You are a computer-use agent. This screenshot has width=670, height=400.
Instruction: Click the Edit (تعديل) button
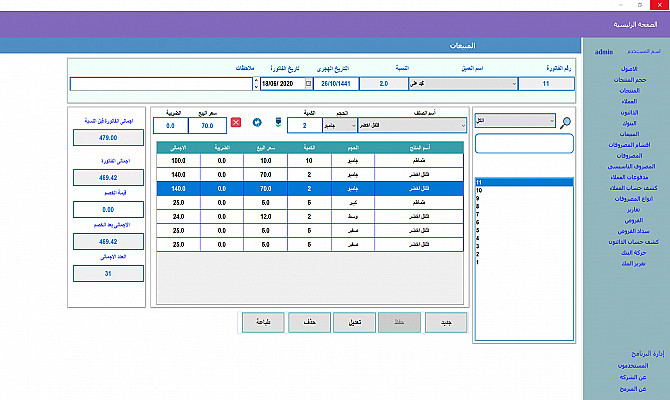pos(355,322)
